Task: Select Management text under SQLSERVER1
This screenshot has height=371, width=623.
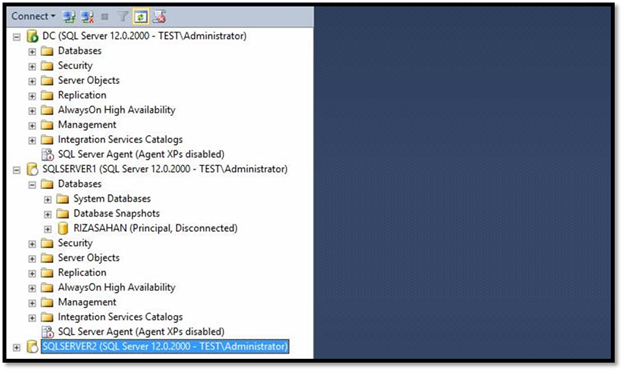Action: (87, 302)
